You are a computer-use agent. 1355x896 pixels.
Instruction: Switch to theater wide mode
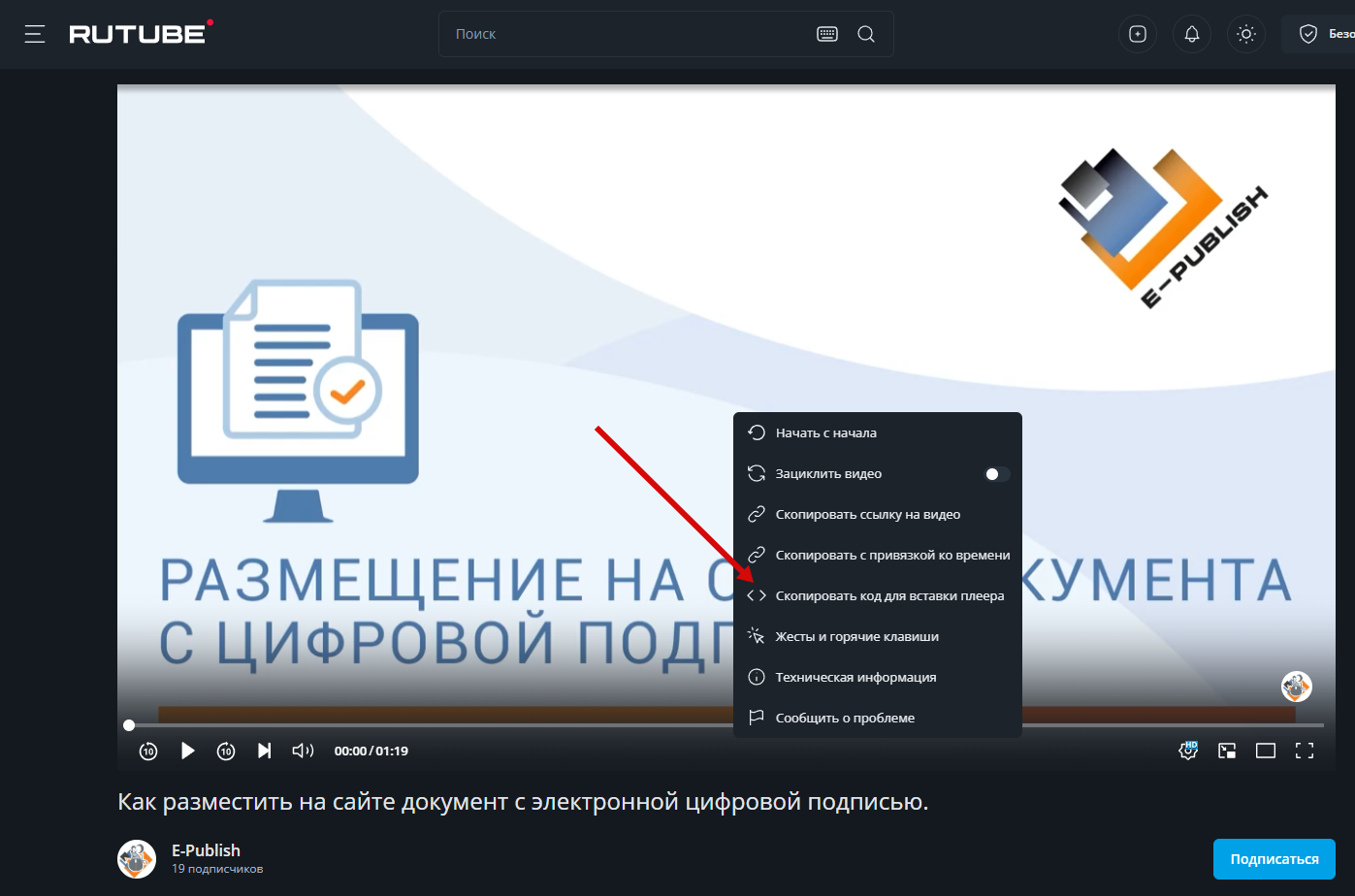[1266, 751]
